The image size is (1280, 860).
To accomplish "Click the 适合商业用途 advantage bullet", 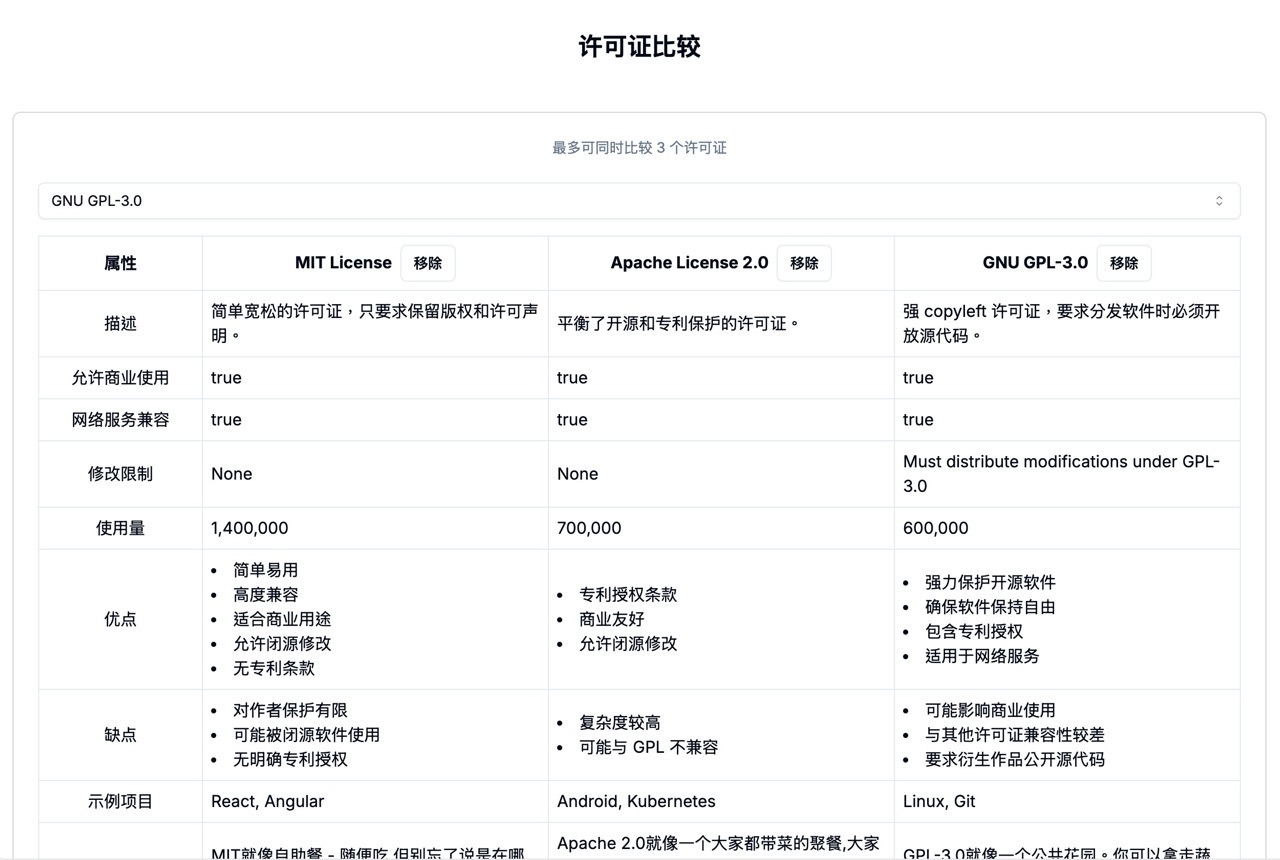I will [x=282, y=619].
